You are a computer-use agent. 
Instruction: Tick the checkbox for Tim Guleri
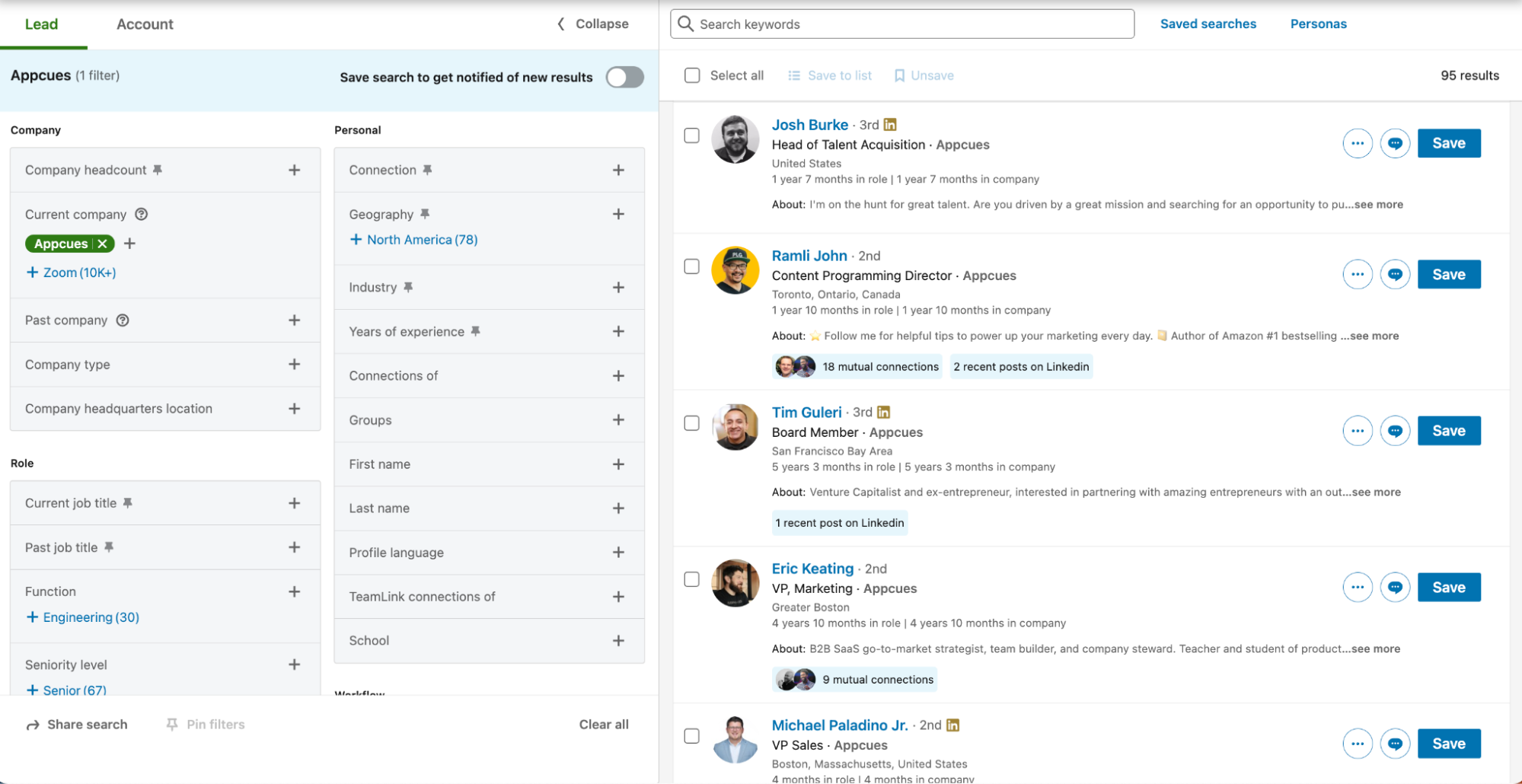(x=692, y=423)
